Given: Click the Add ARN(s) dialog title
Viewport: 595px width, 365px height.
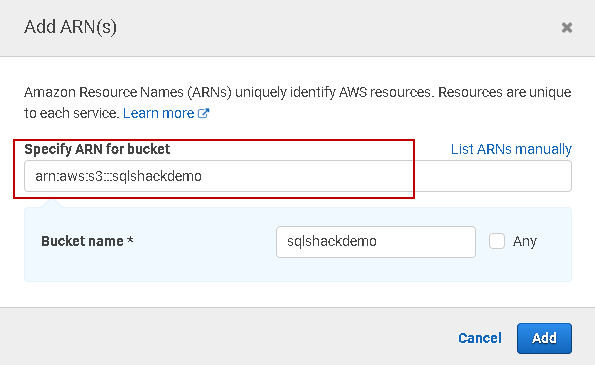Looking at the screenshot, I should 71,27.
